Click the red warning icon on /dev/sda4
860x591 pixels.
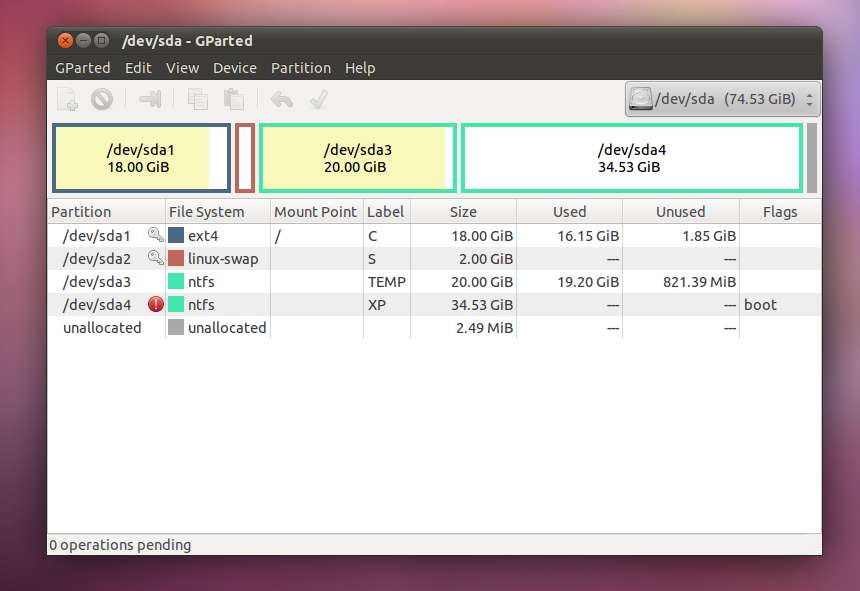click(x=156, y=305)
